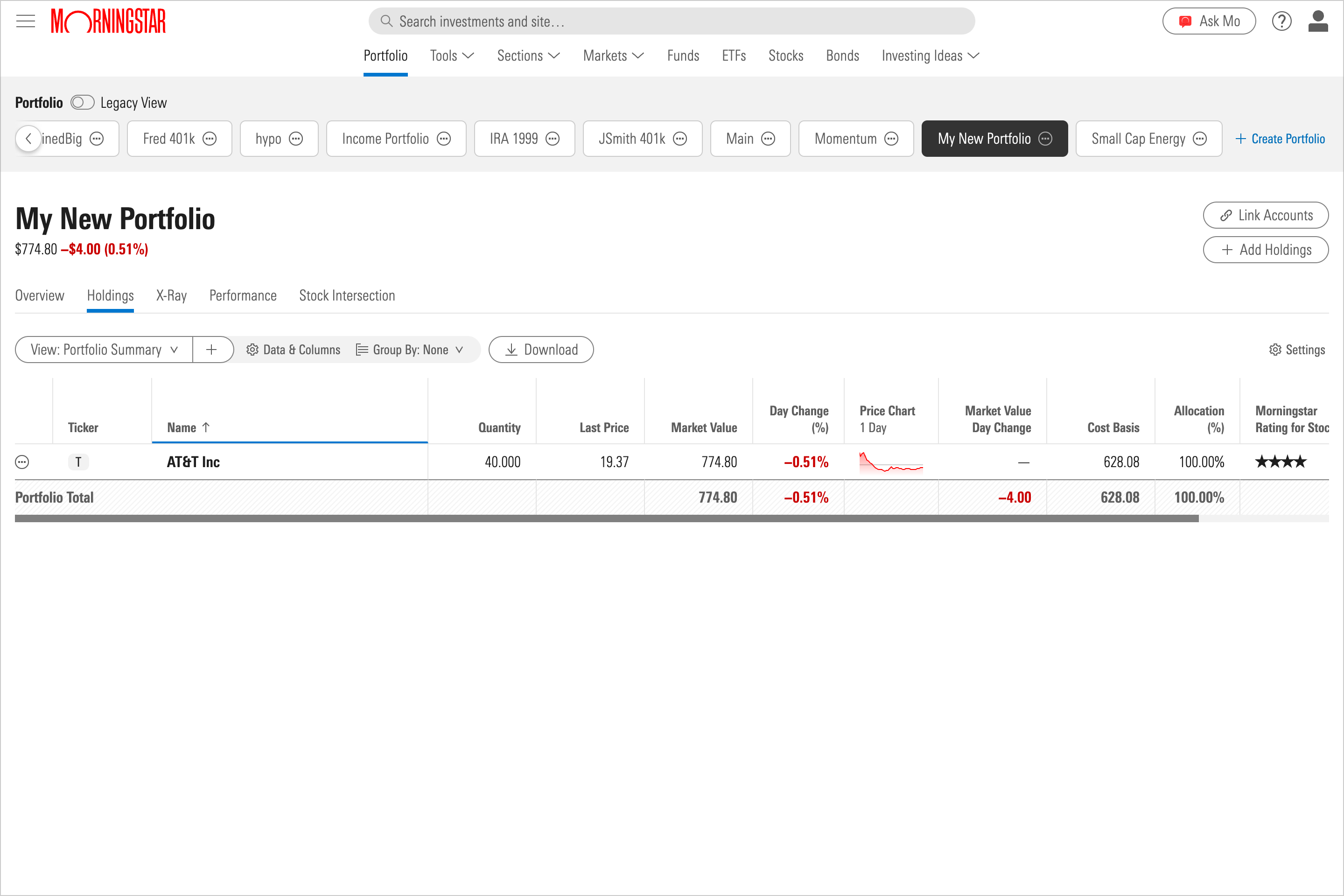Scroll left in the portfolio tabs bar
The width and height of the screenshot is (1344, 896).
pos(28,138)
